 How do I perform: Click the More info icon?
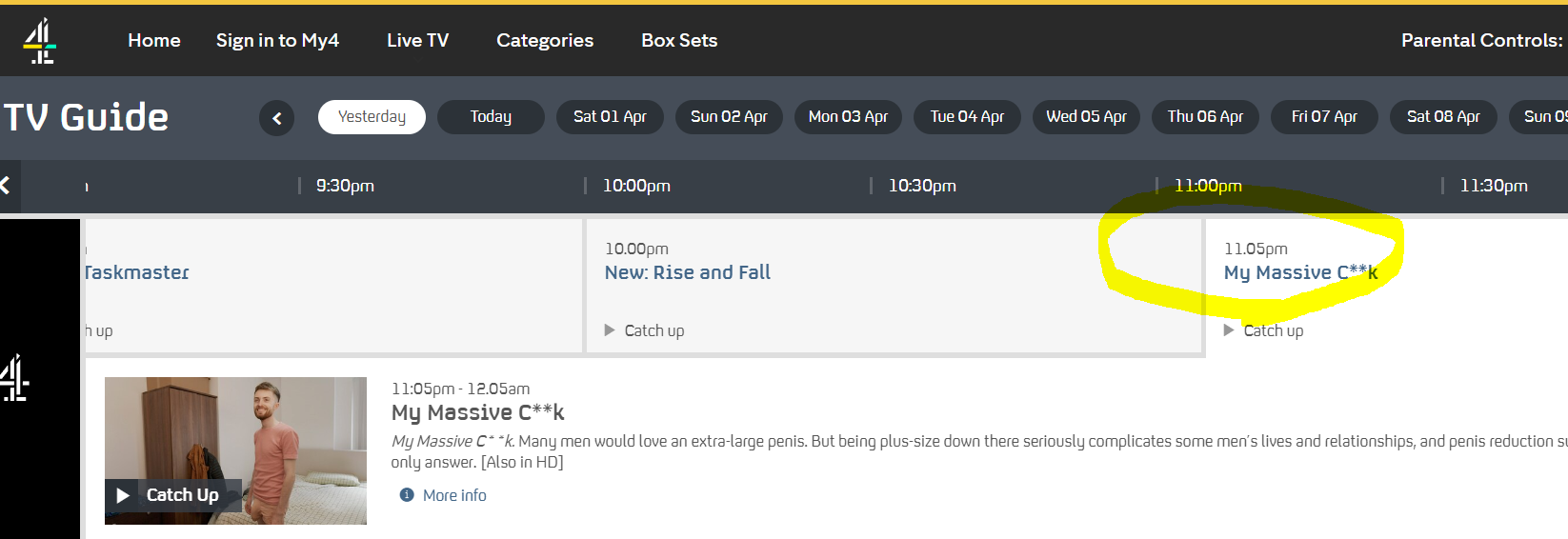407,495
